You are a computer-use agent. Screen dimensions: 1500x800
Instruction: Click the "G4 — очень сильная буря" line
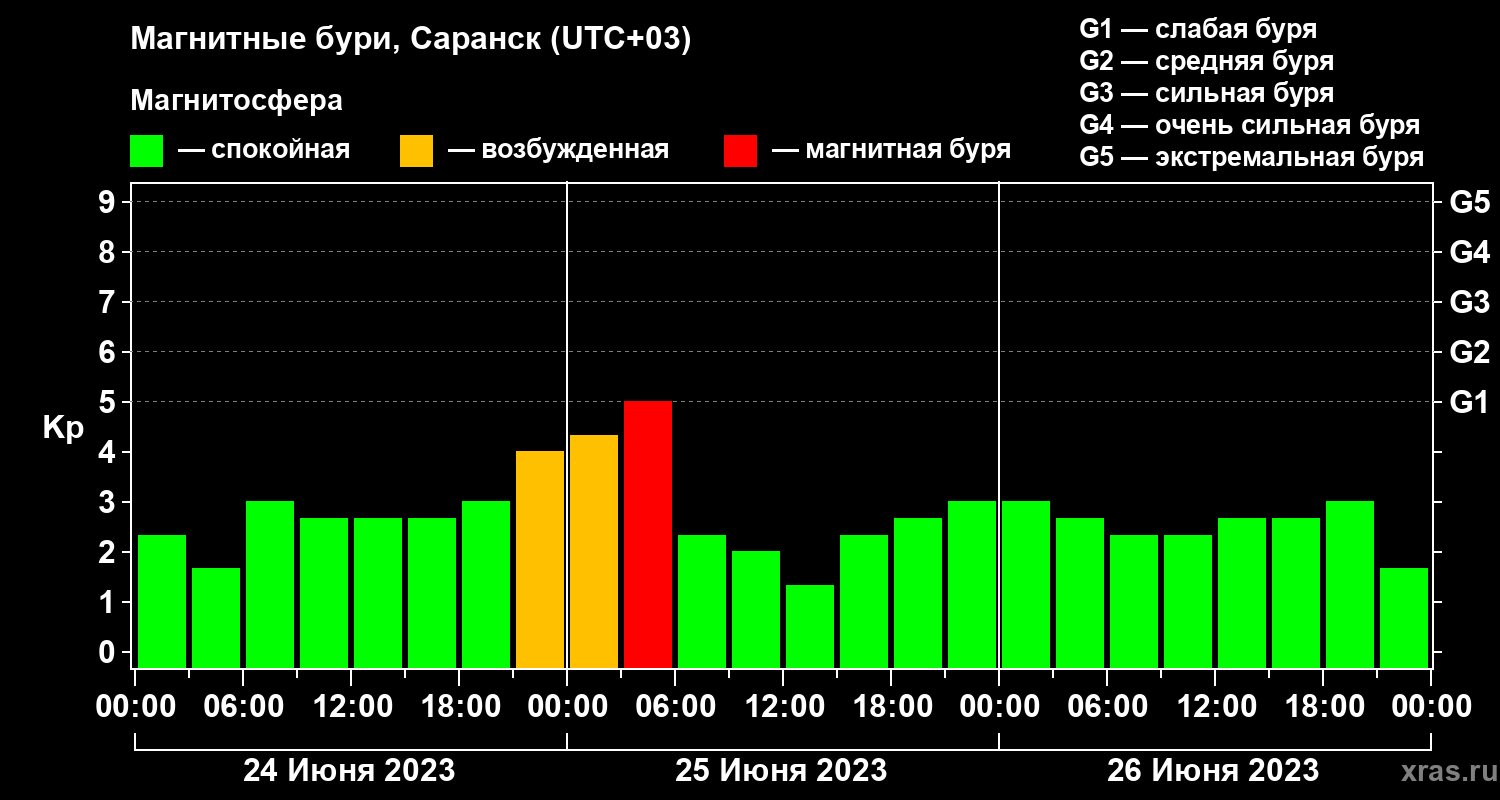[x=1249, y=125]
